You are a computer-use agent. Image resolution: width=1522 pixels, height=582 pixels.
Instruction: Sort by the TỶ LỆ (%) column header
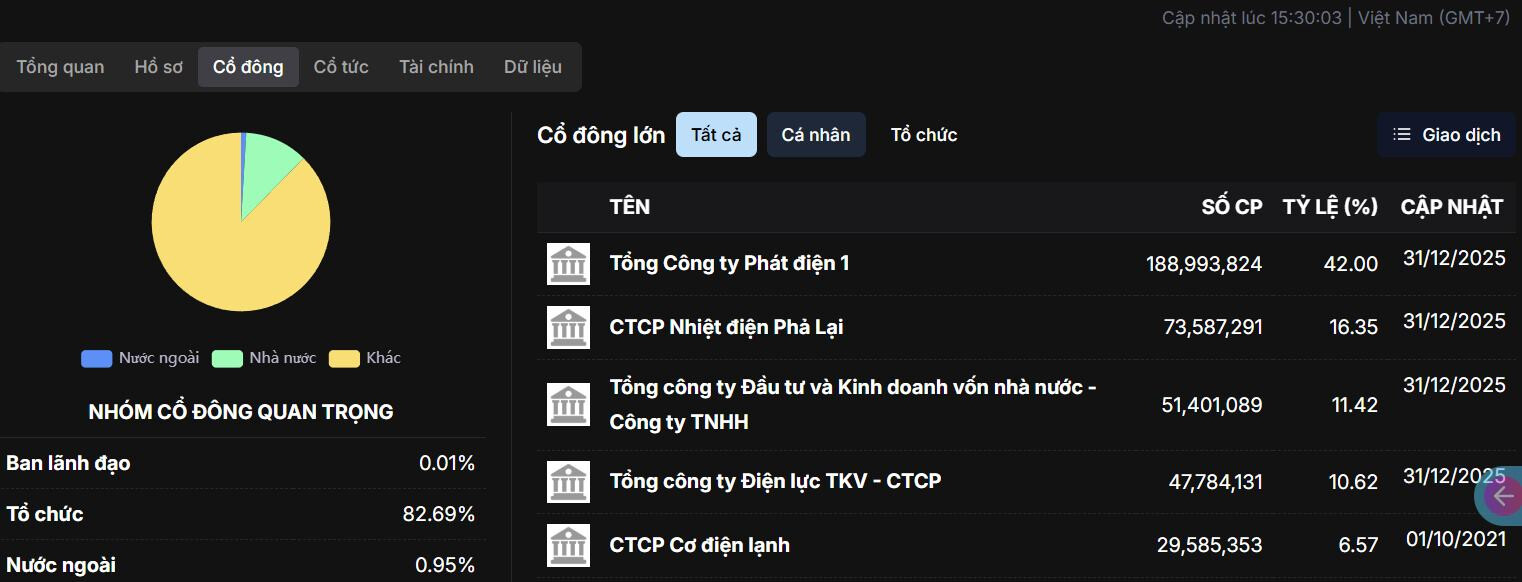[x=1330, y=207]
